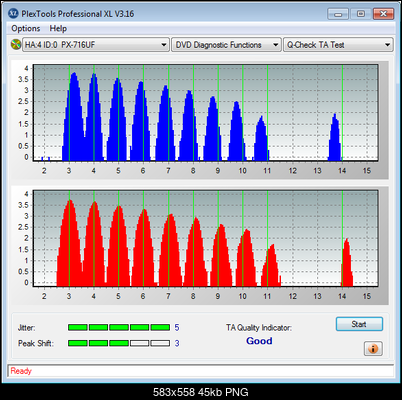Click the red histogram peak at 11

coord(271,265)
